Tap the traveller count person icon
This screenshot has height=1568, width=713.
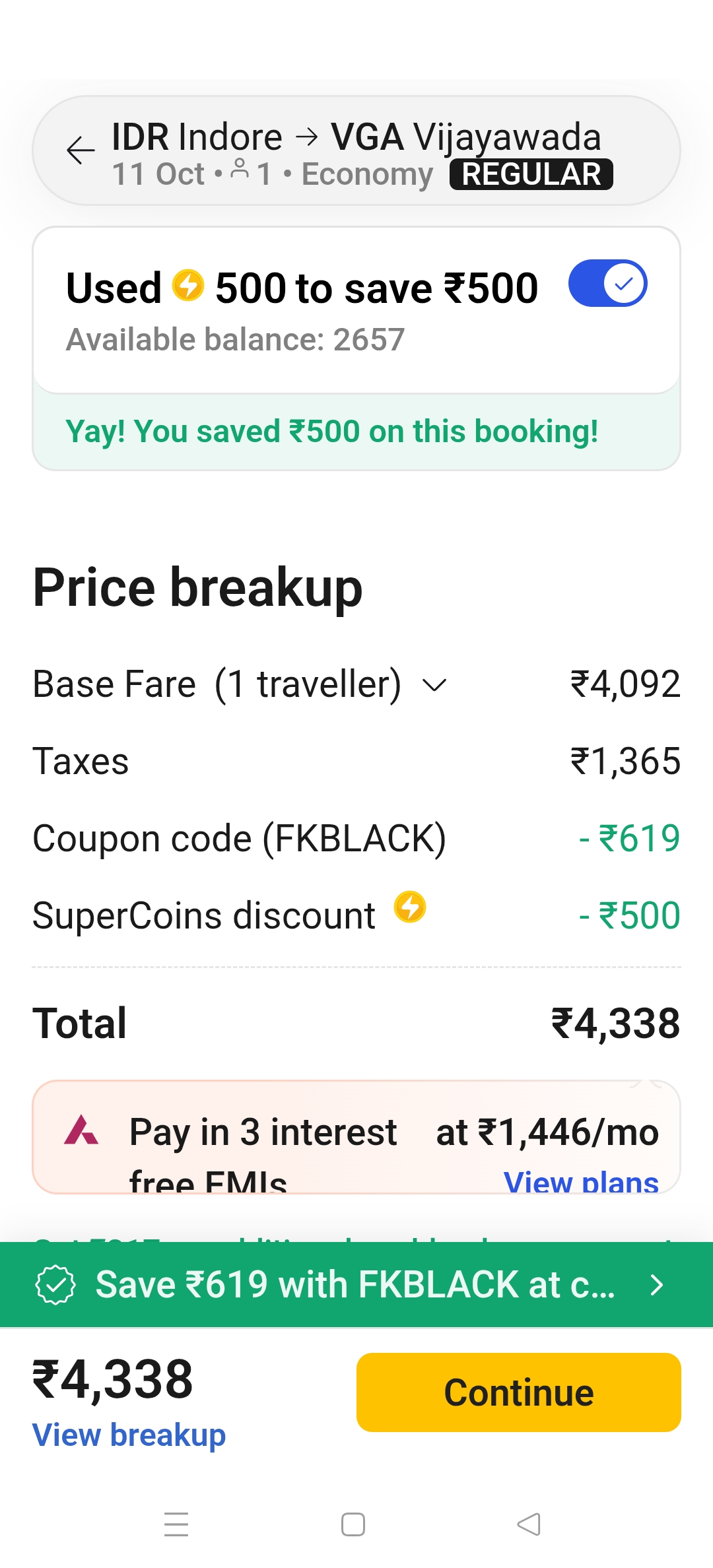[x=240, y=170]
